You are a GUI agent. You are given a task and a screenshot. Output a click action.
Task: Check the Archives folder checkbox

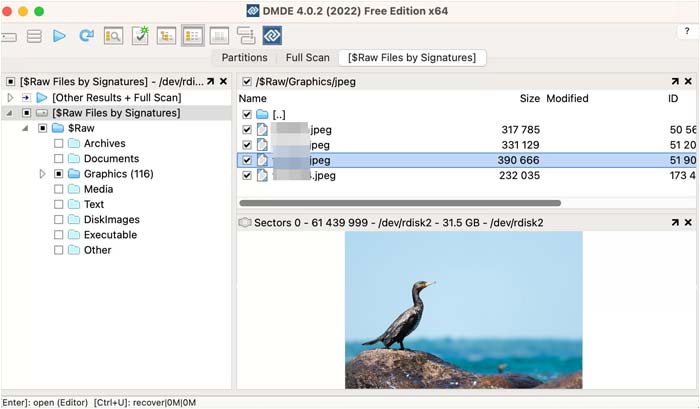(58, 143)
